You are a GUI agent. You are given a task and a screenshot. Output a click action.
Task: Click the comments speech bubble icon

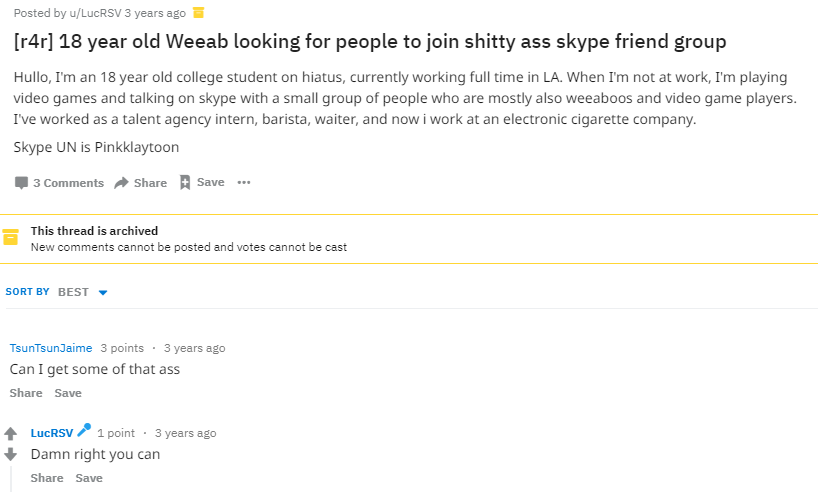21,183
